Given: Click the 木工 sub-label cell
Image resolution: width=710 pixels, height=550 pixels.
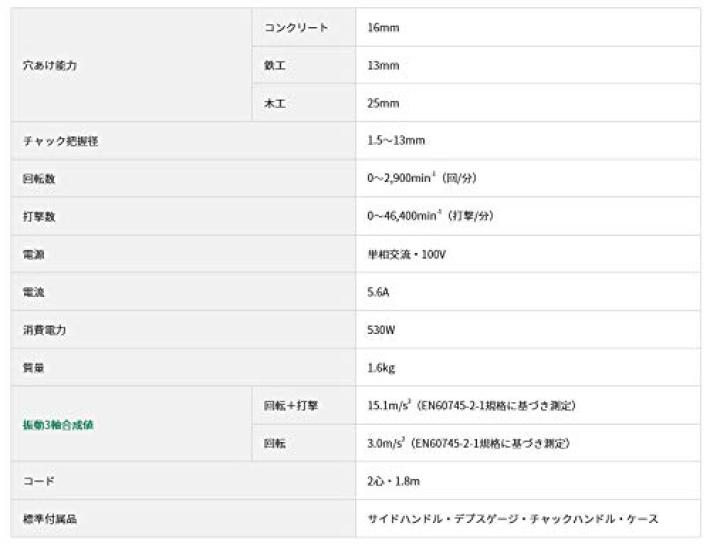Looking at the screenshot, I should [x=275, y=103].
